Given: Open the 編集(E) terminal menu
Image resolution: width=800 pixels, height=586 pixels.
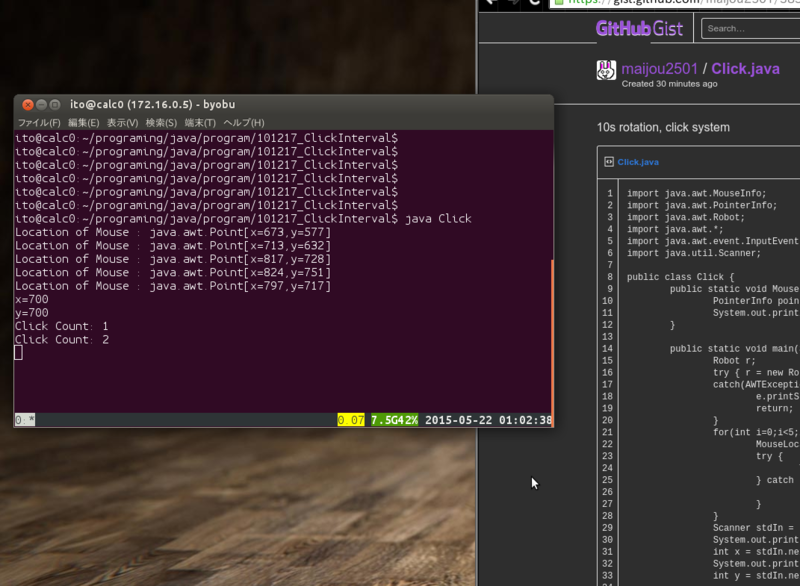Looking at the screenshot, I should click(x=84, y=123).
